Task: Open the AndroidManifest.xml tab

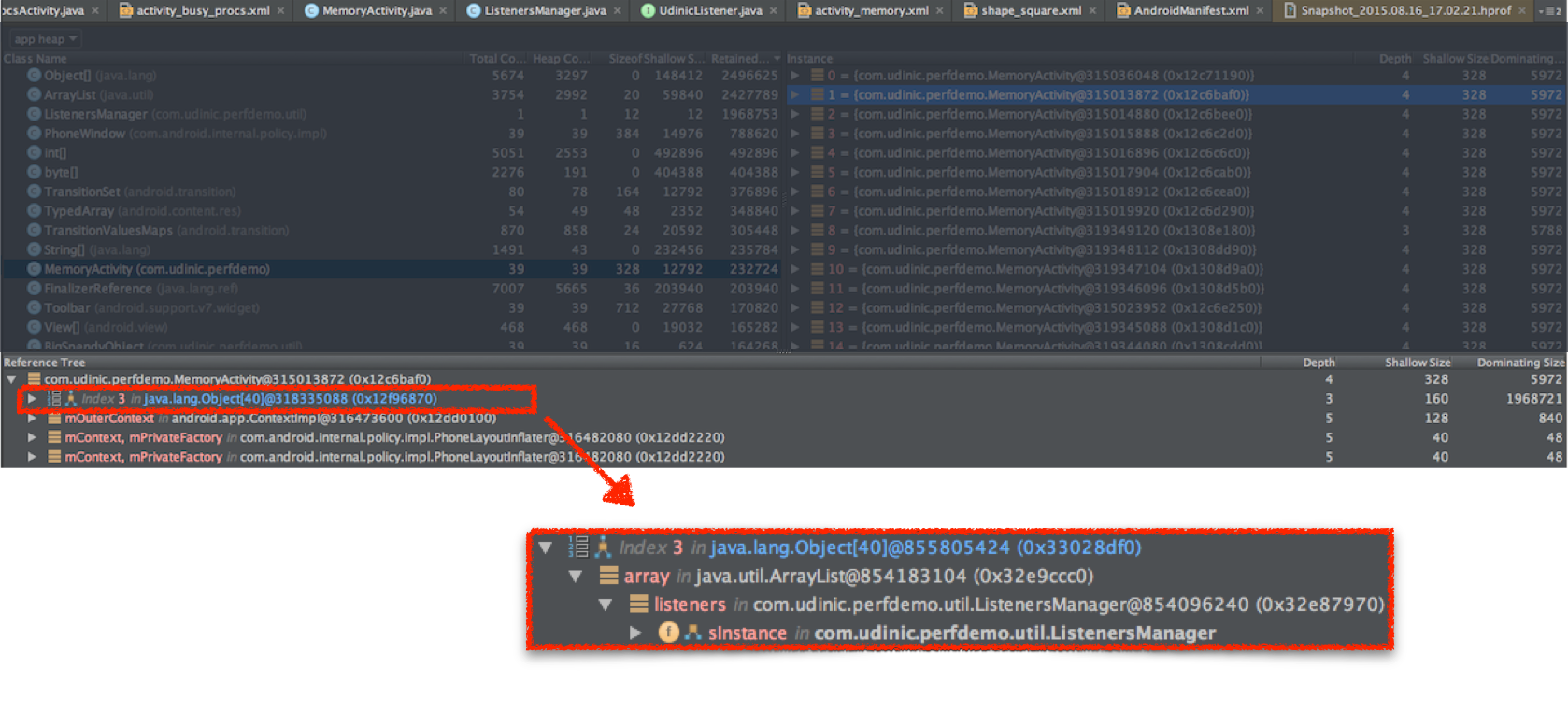Action: tap(1190, 10)
